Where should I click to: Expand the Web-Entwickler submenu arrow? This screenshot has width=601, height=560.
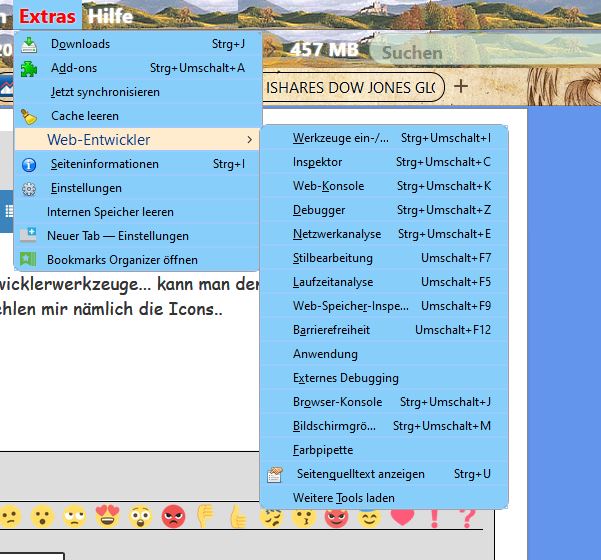click(250, 140)
